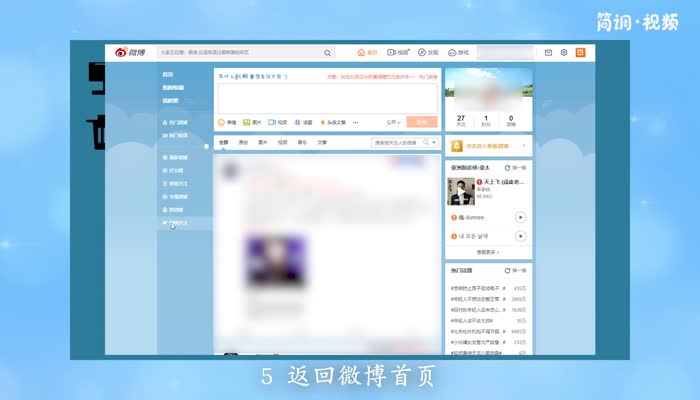This screenshot has width=700, height=400.
Task: Play the Sunnee song in music chart
Action: pyautogui.click(x=520, y=217)
